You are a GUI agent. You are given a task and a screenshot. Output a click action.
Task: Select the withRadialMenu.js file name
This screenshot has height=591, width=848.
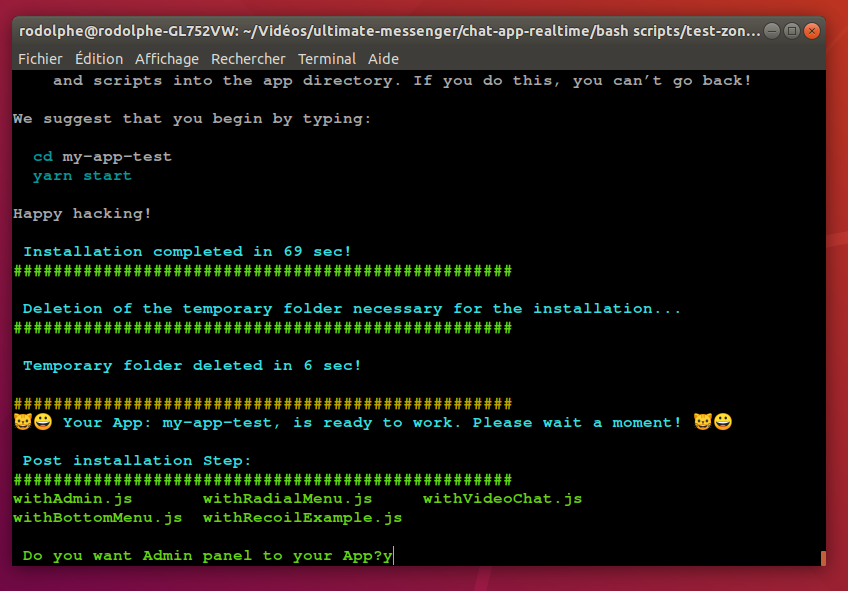coord(287,498)
